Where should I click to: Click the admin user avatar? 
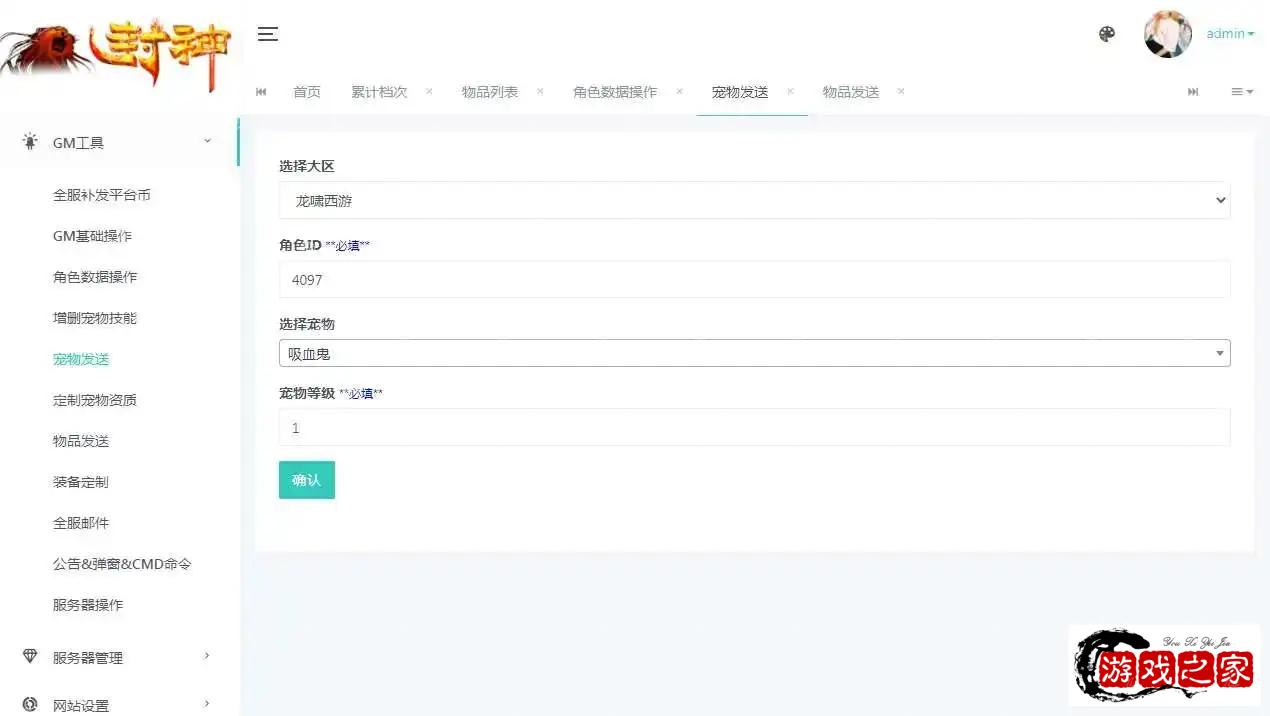point(1167,34)
